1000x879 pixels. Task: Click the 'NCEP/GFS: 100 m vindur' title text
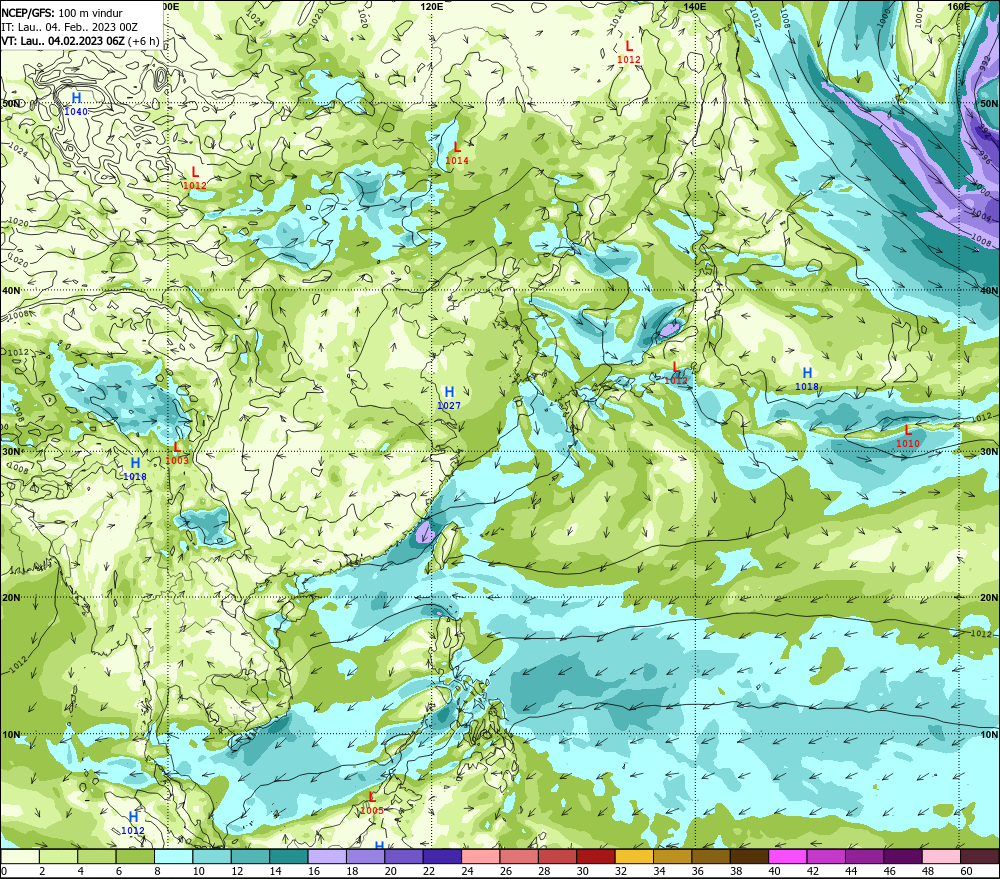pos(62,13)
